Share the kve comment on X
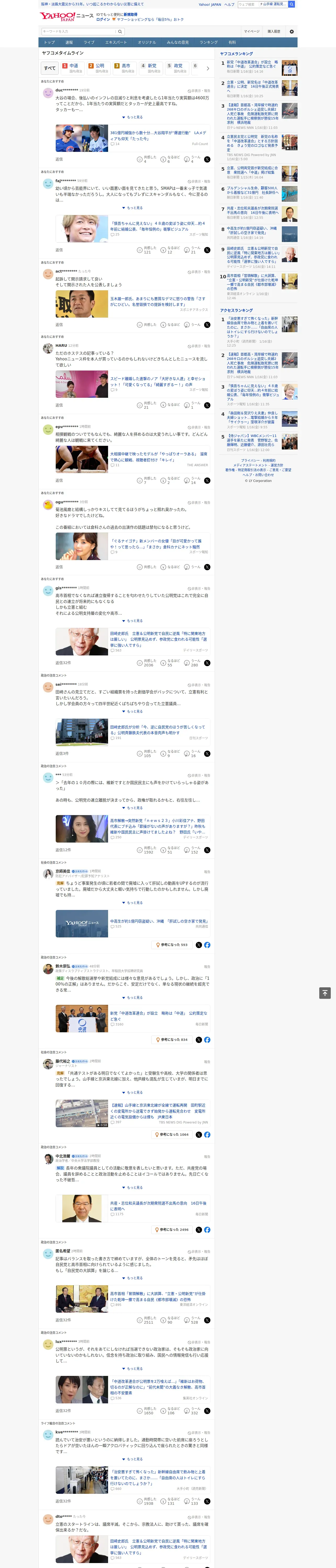This screenshot has width=336, height=1568. tap(207, 1501)
